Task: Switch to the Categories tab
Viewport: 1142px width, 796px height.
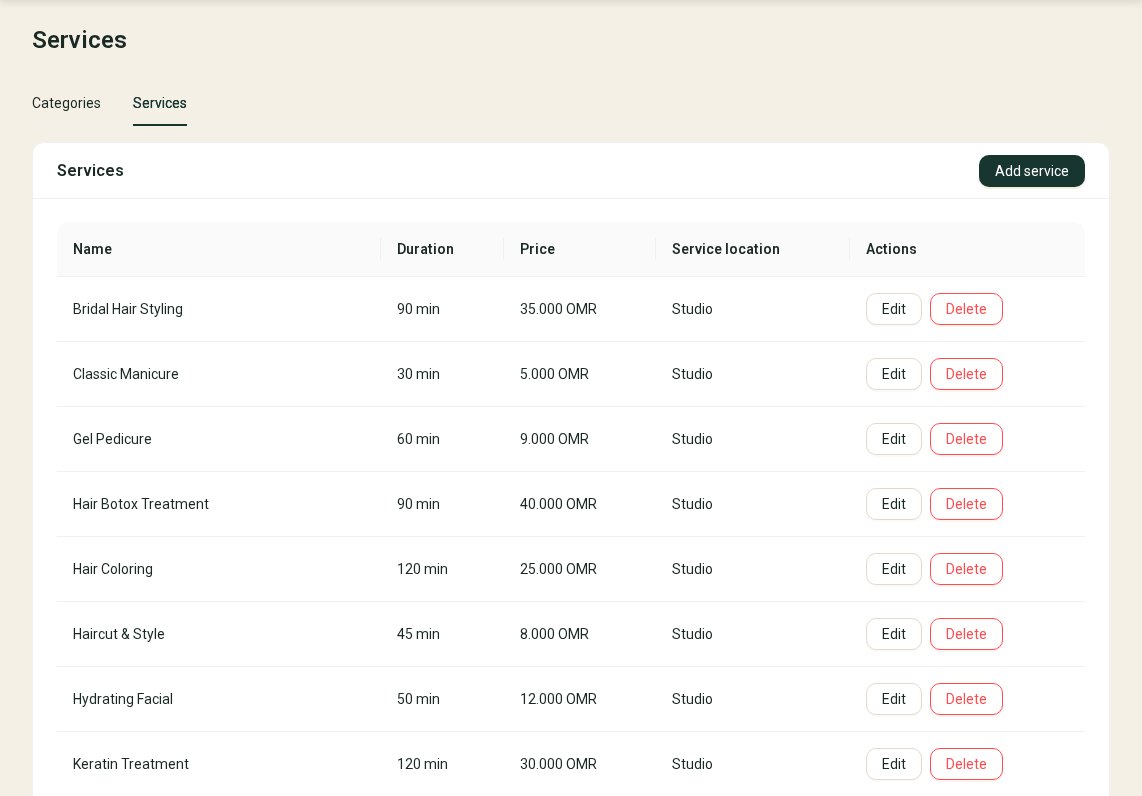Action: (x=66, y=103)
